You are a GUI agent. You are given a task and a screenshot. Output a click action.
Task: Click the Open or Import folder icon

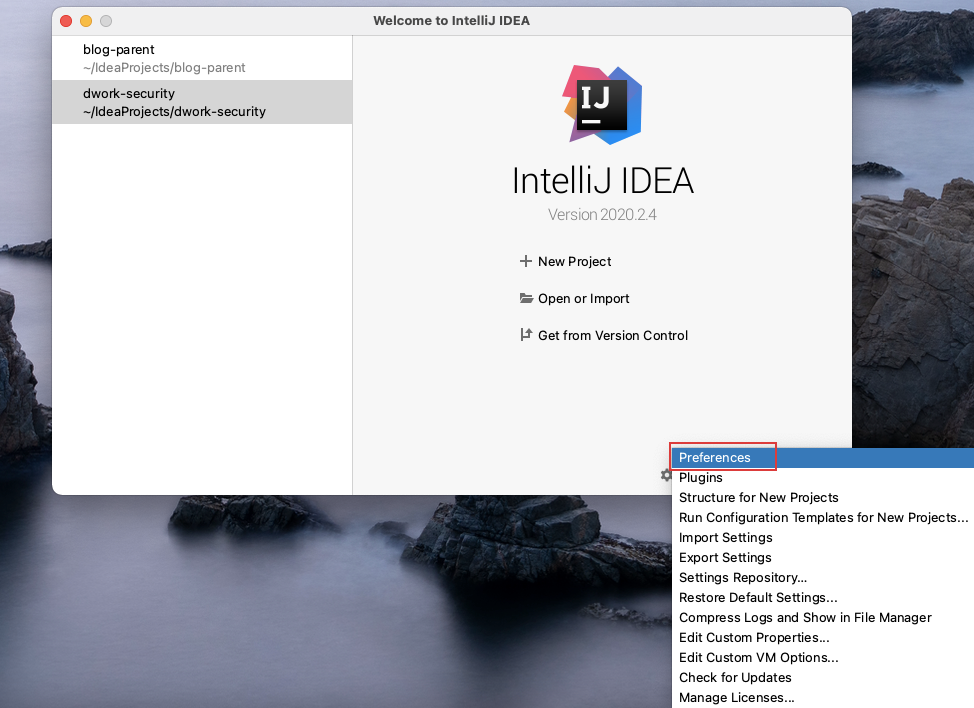[526, 298]
